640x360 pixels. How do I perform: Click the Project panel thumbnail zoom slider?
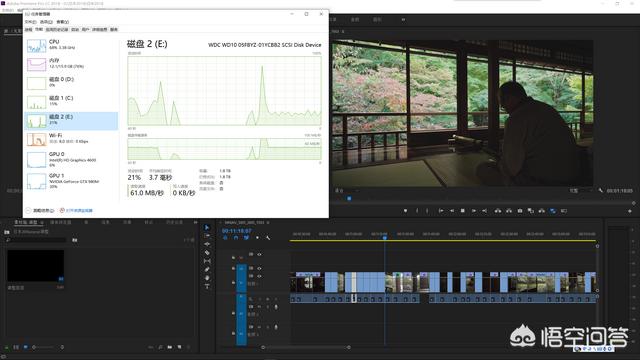point(48,347)
